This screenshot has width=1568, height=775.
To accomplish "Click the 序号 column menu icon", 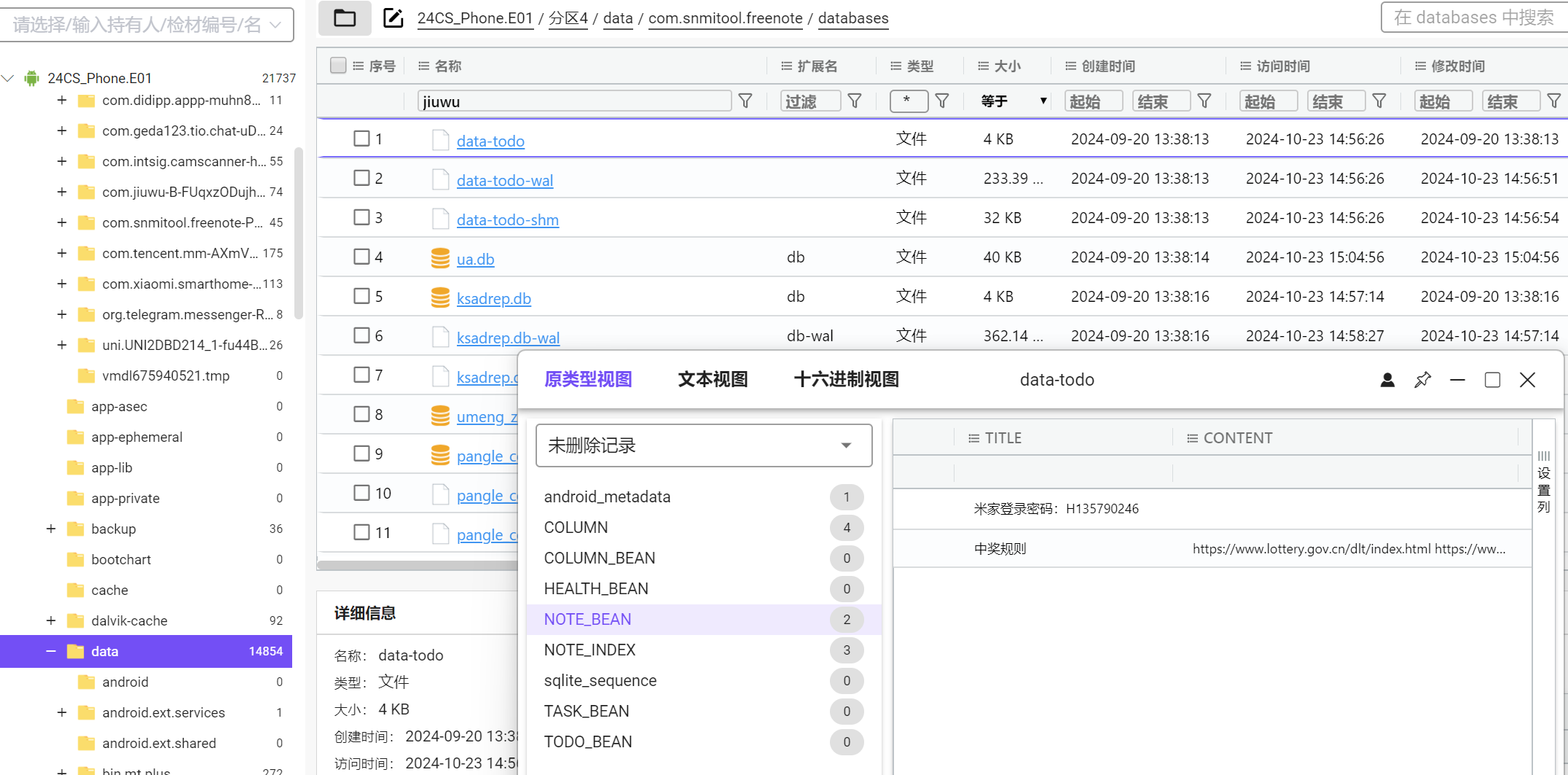I will click(358, 66).
